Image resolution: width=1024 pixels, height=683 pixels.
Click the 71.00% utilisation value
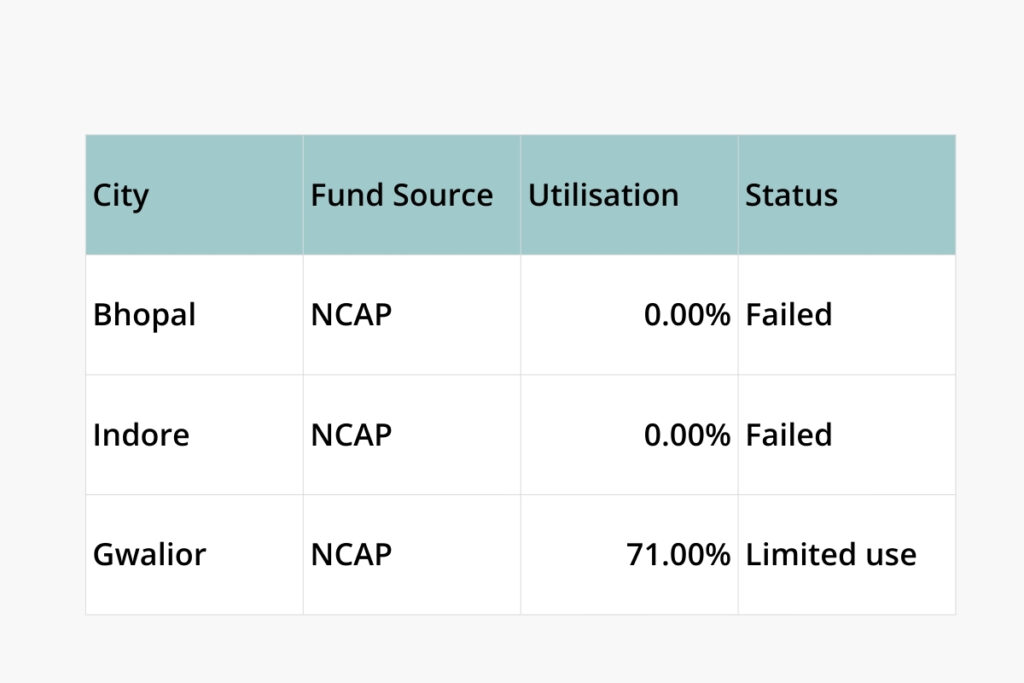(x=678, y=555)
